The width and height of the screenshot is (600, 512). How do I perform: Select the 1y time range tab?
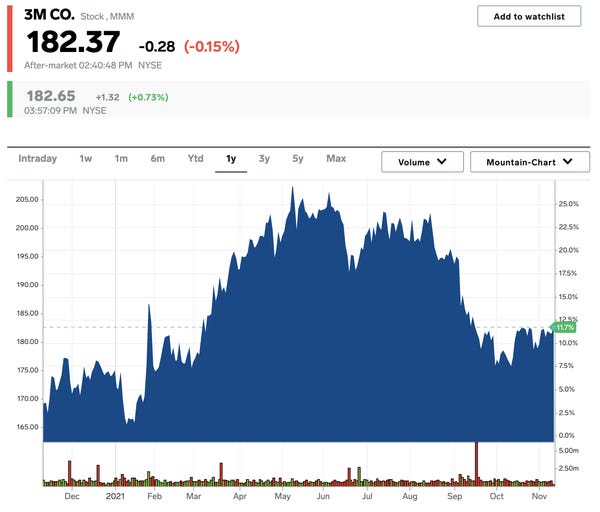pos(231,158)
